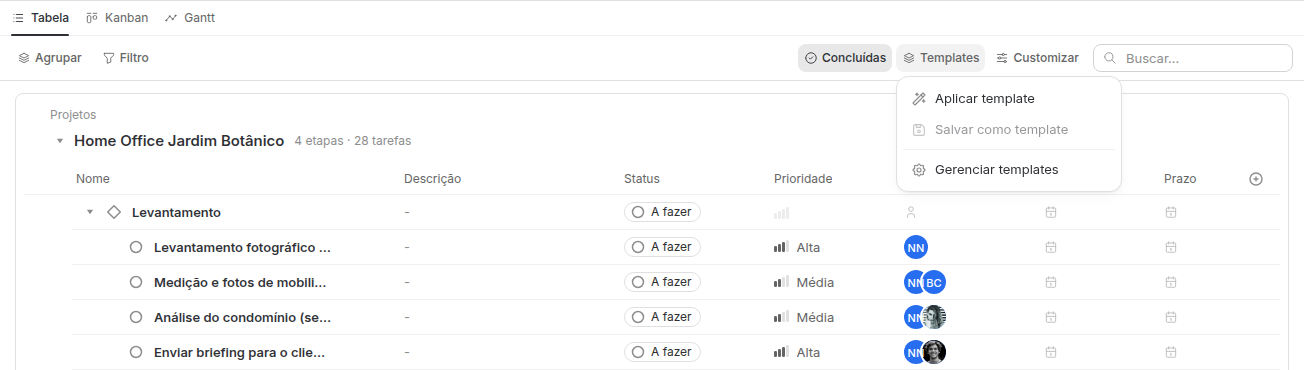Open status dropdown for Análise do condomínio task
This screenshot has height=370, width=1304.
(663, 317)
